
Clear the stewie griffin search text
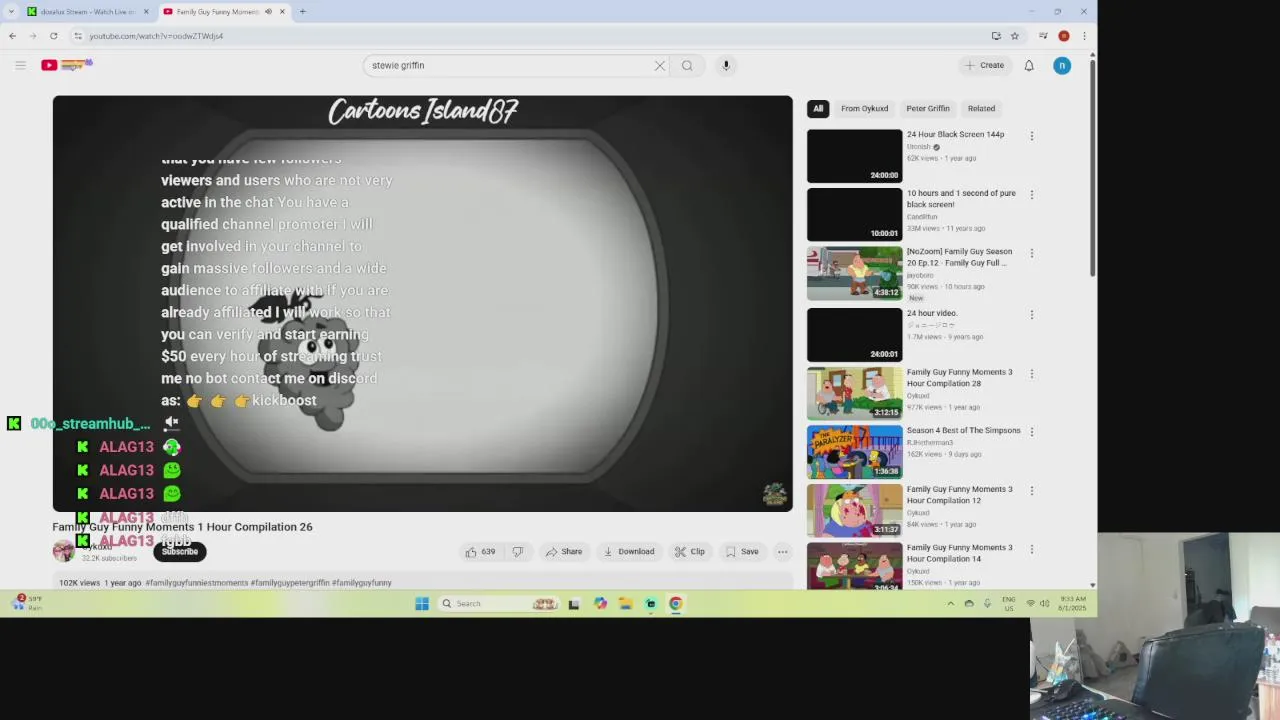click(x=659, y=66)
